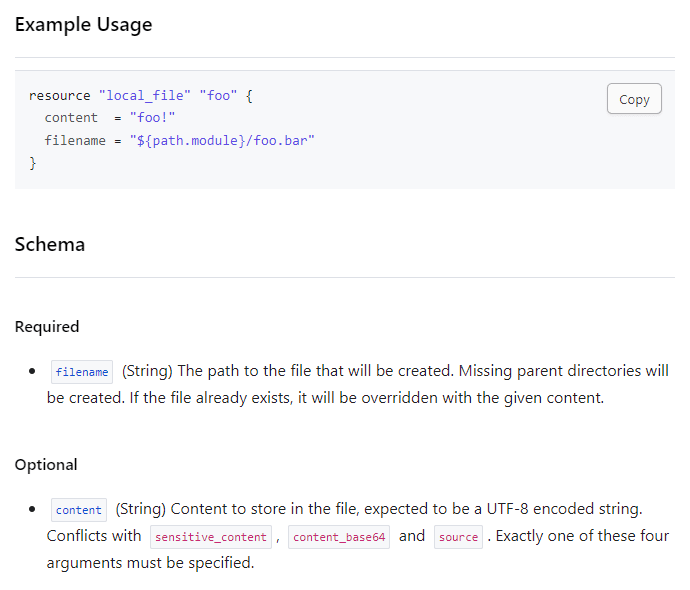Click text "overridden with the given content"
Viewport: 690px width, 590px height.
coord(482,398)
